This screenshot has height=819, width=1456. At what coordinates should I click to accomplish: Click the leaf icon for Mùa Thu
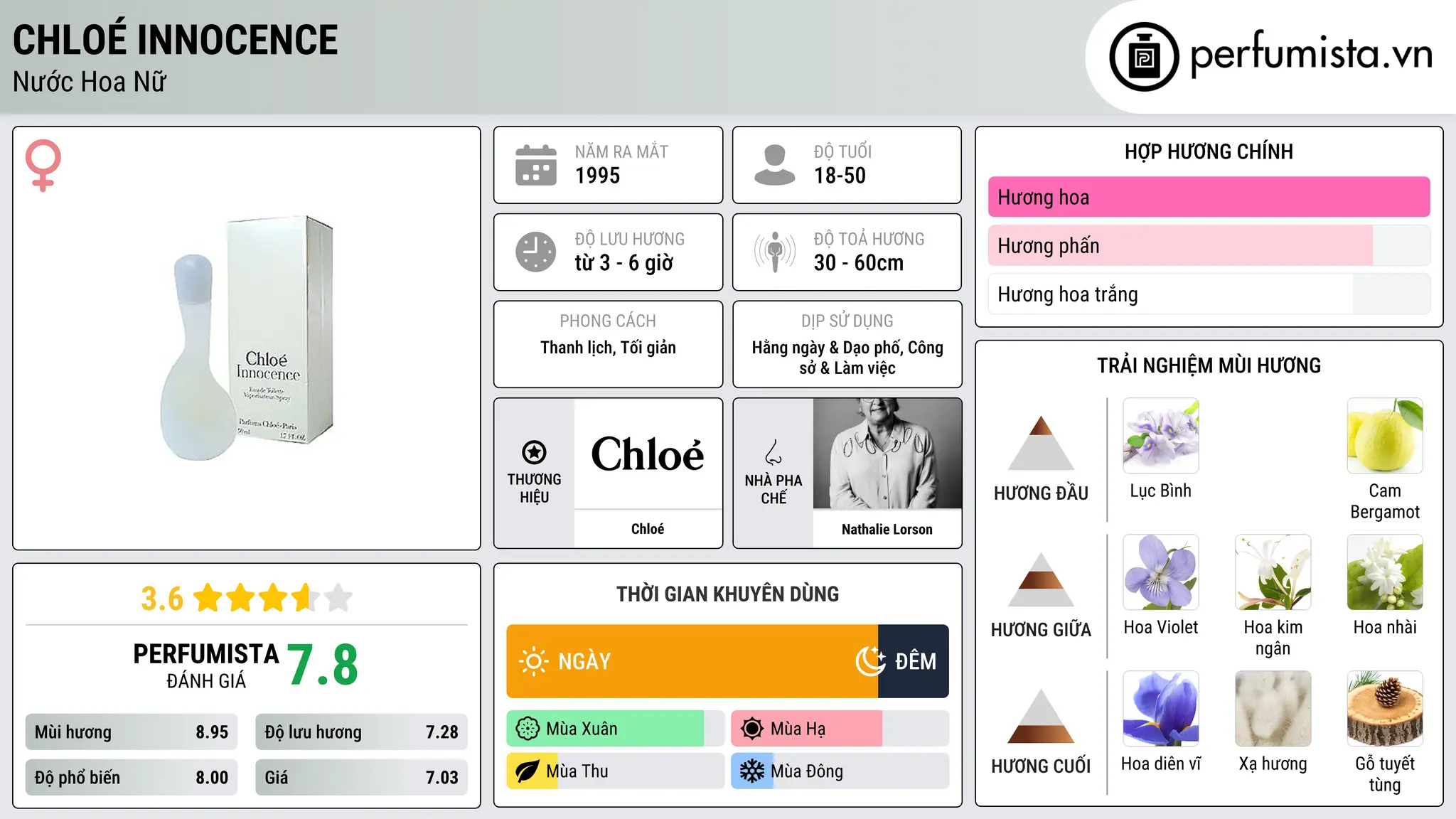coord(528,771)
